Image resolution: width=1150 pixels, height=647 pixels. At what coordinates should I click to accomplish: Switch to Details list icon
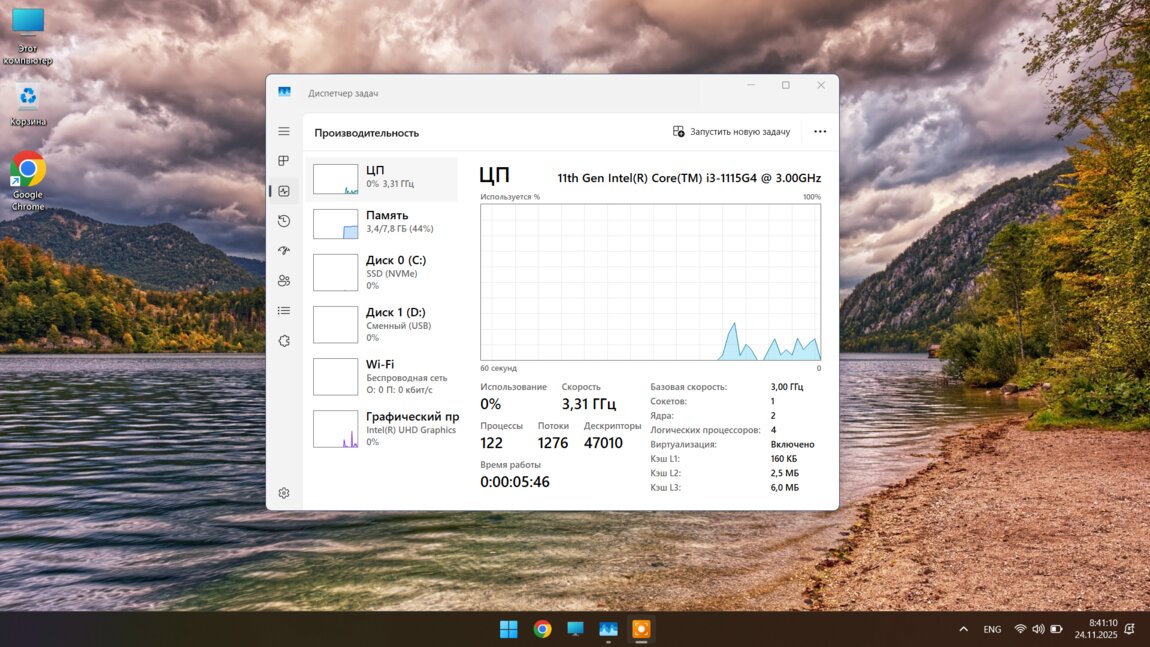(x=284, y=311)
